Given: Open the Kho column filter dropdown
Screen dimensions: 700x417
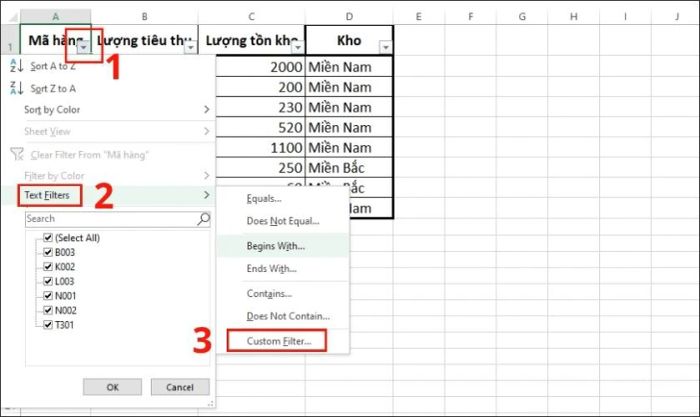Looking at the screenshot, I should tap(385, 46).
